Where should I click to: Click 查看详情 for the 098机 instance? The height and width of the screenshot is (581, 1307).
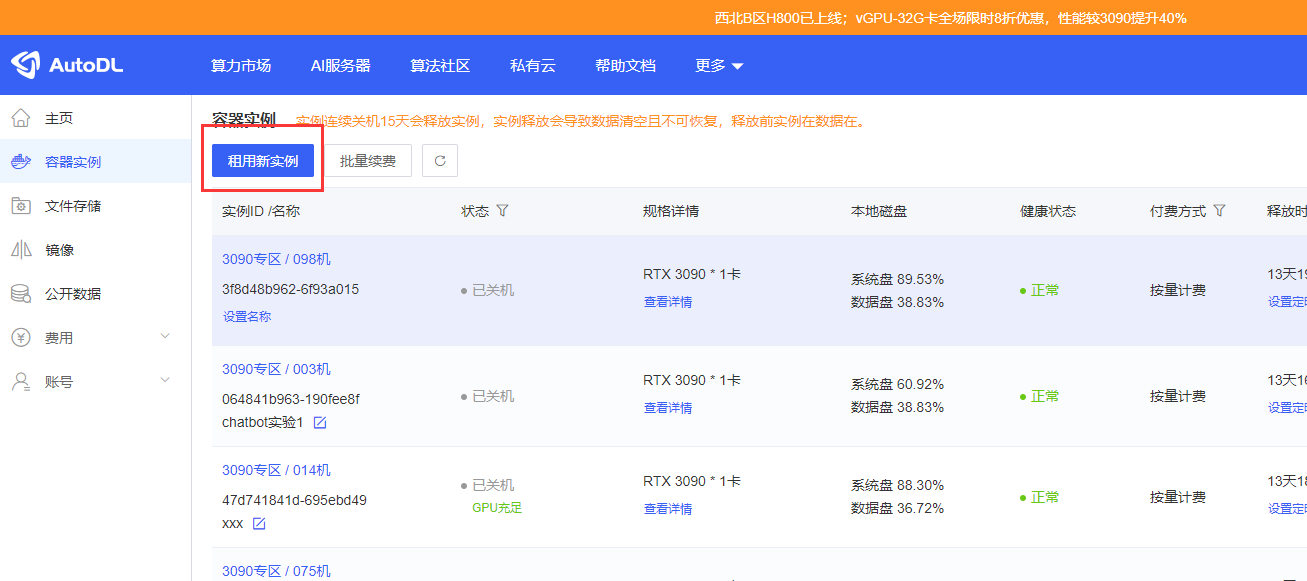coord(668,302)
